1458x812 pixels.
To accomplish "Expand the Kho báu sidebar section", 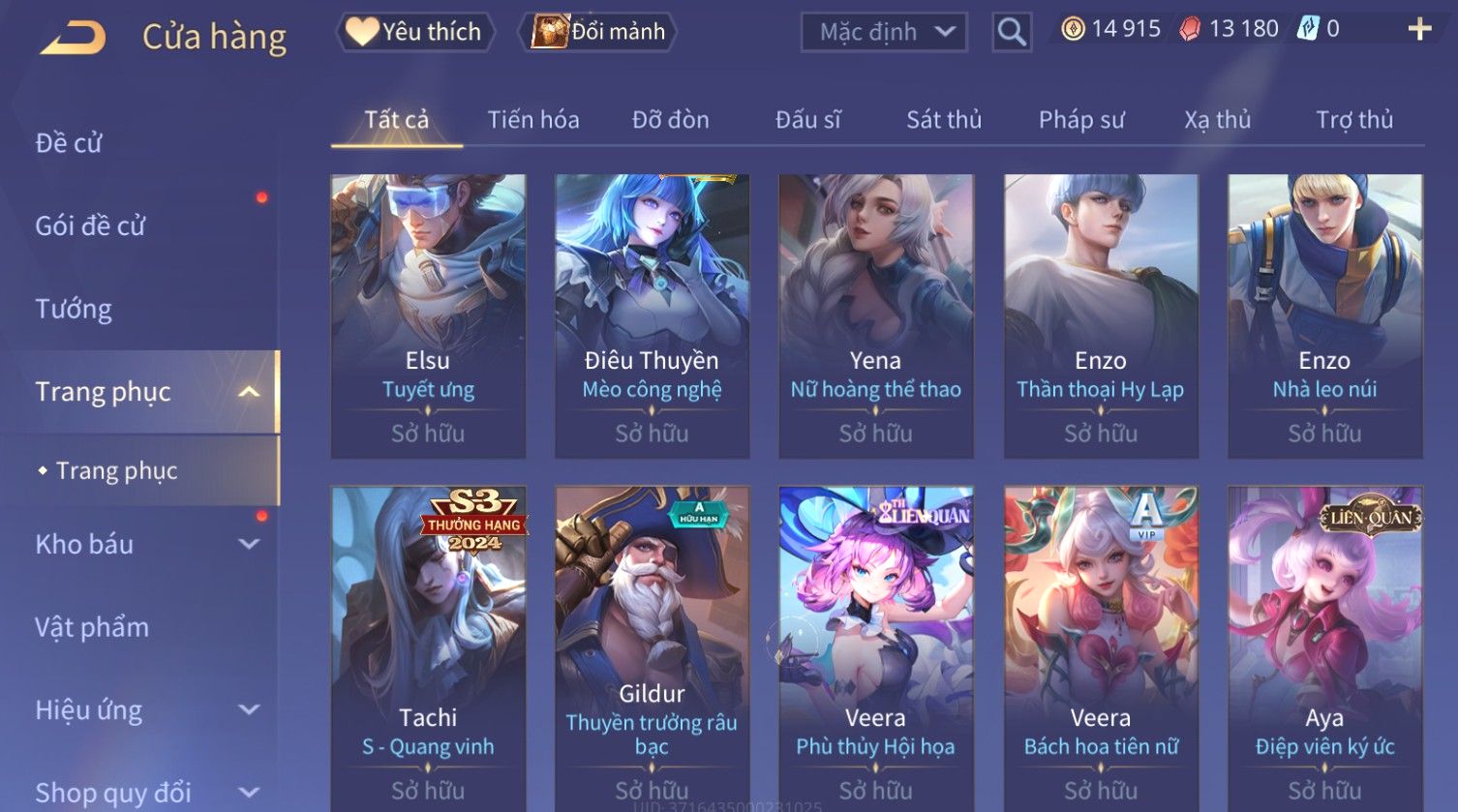I will (x=249, y=544).
